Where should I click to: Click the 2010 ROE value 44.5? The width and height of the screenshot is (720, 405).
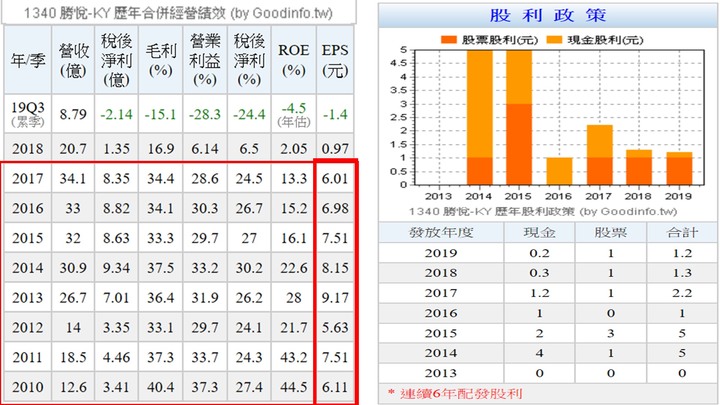[x=294, y=387]
